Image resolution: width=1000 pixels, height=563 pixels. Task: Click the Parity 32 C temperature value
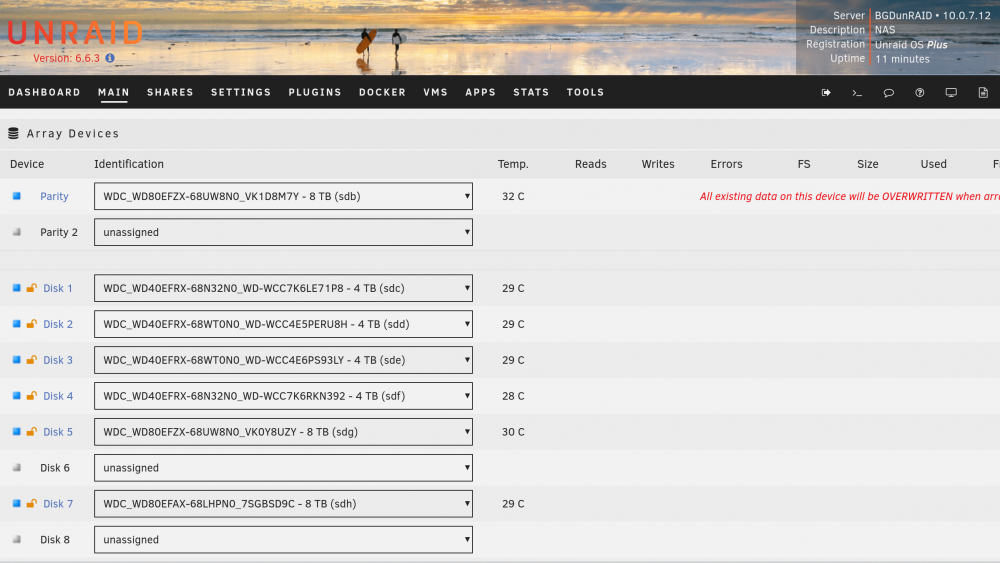[513, 196]
